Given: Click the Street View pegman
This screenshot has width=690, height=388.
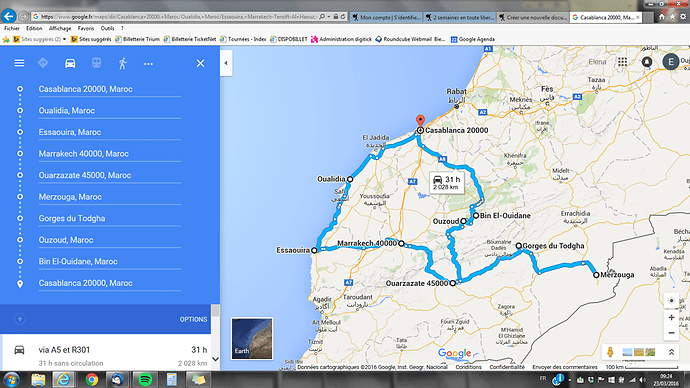Looking at the screenshot, I should click(x=610, y=352).
